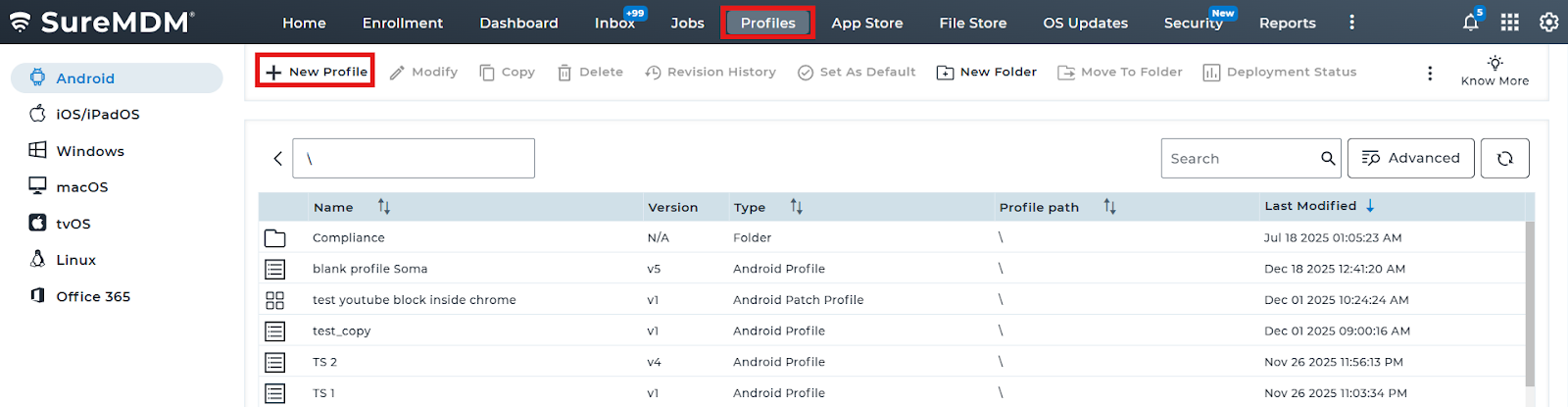Open the settings gear icon
The height and width of the screenshot is (407, 1568).
click(1548, 23)
